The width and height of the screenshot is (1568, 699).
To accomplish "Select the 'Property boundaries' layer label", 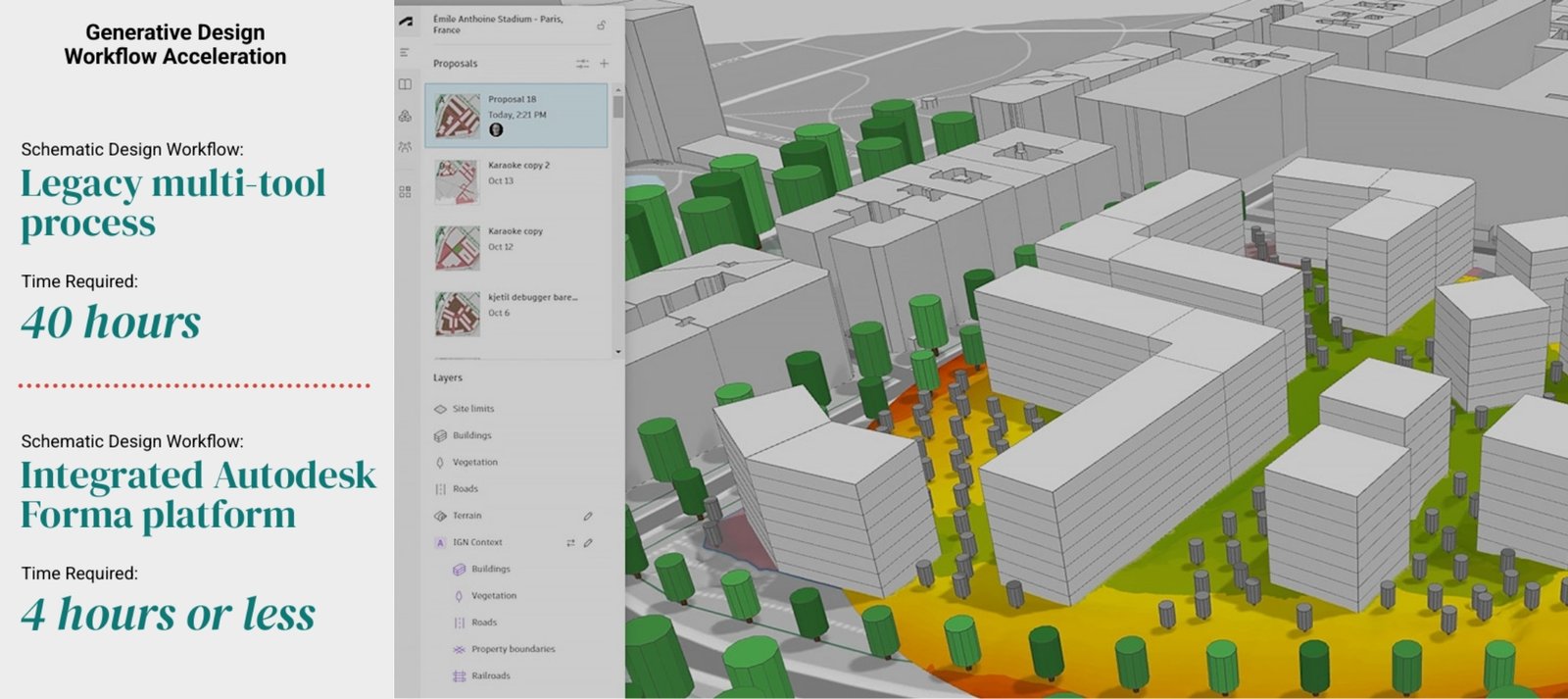I will (514, 649).
